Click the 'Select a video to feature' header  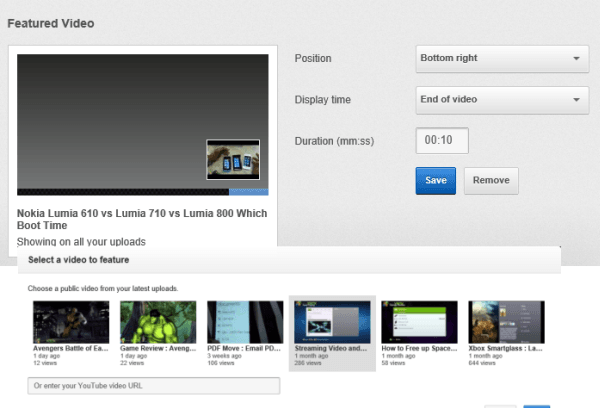78,260
